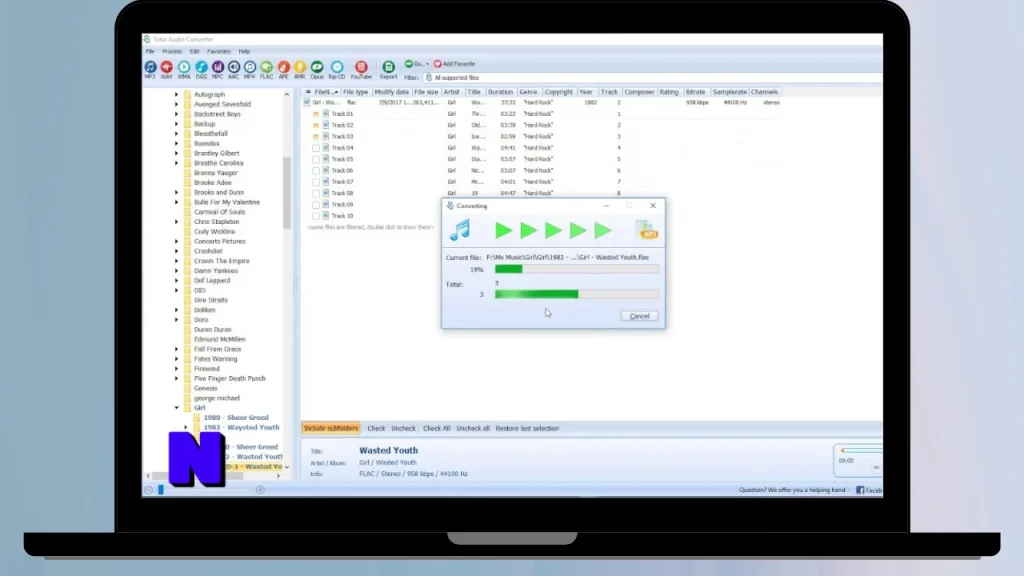Check the Track 09 checkbox

[x=316, y=204]
